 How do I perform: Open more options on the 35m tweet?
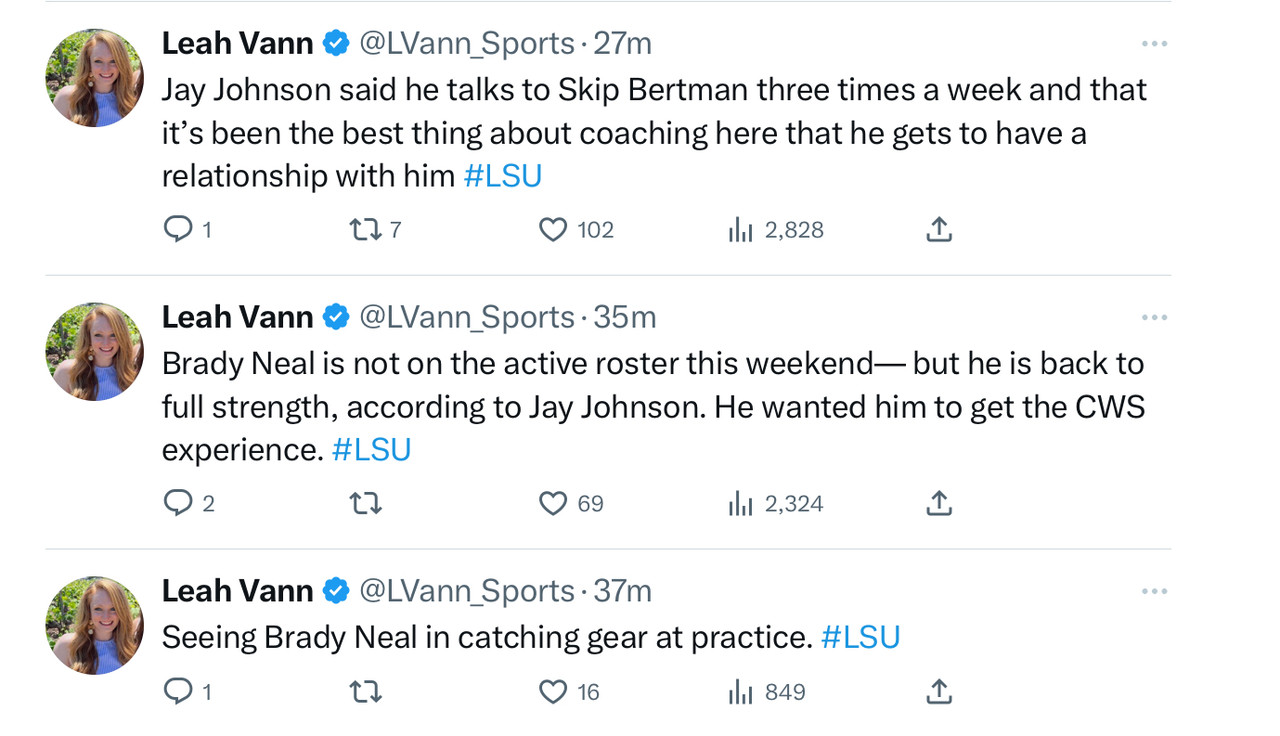[1154, 318]
